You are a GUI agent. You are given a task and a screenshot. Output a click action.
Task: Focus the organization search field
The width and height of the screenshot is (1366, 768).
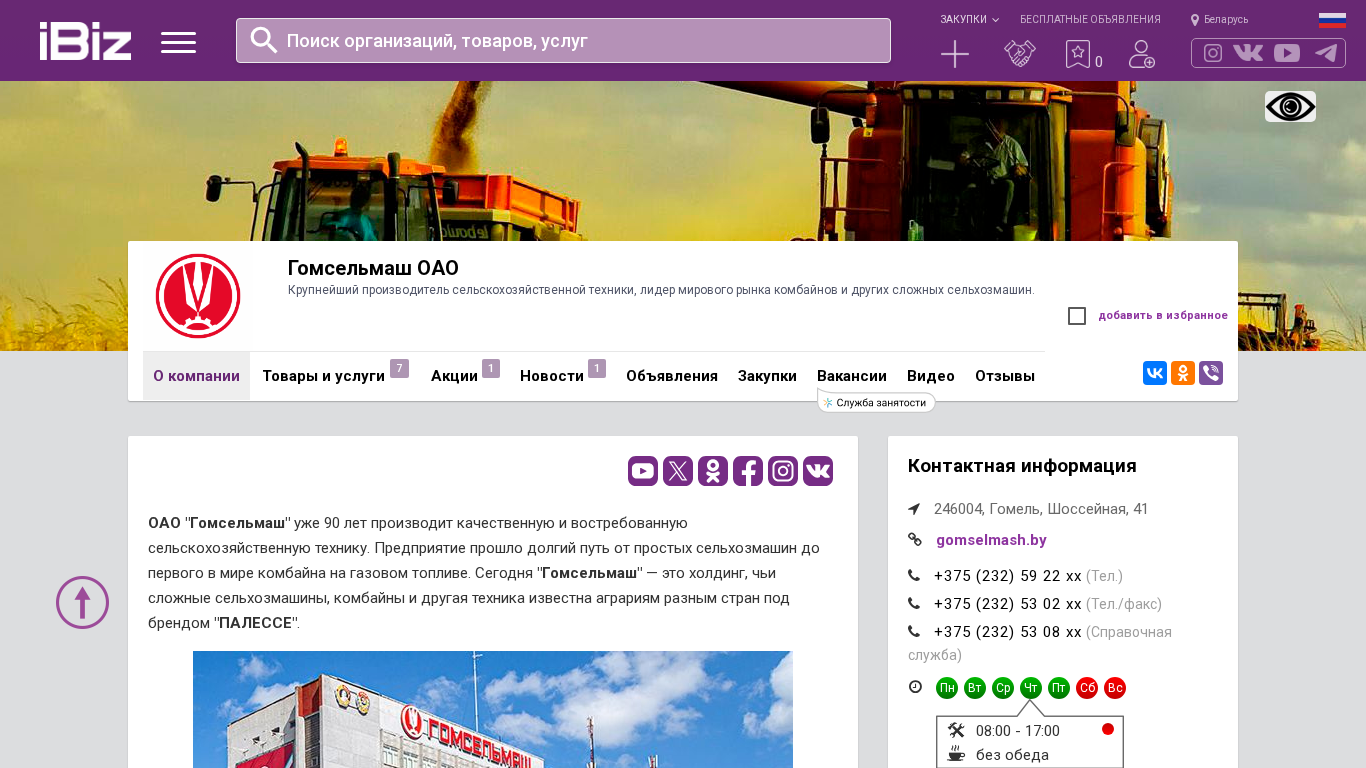point(563,40)
